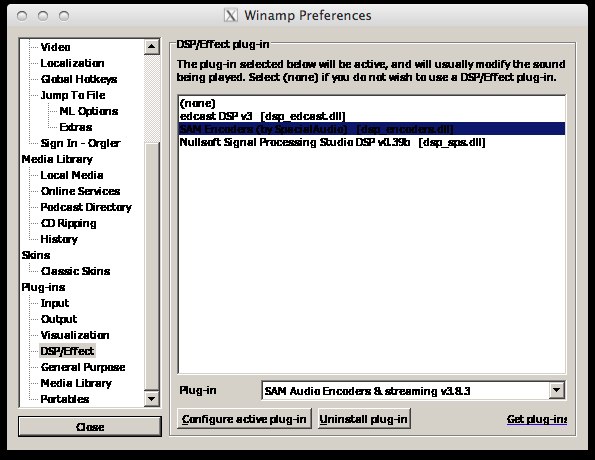Image resolution: width=595 pixels, height=460 pixels.
Task: Open General Purpose plug-ins page
Action: (83, 367)
